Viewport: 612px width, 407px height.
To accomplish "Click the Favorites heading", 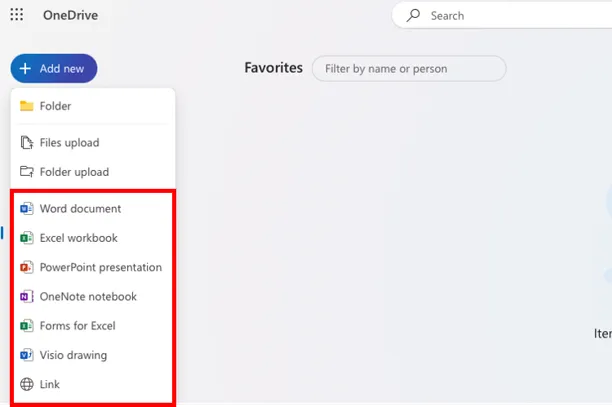I will 273,68.
